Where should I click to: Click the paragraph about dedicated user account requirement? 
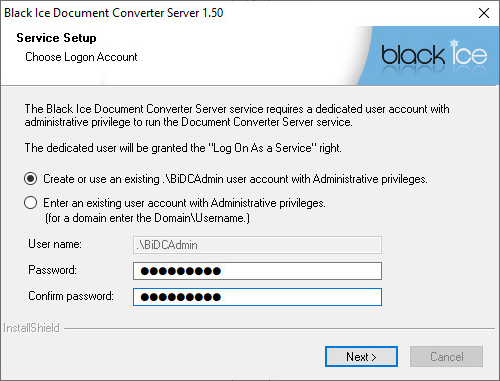tap(237, 115)
